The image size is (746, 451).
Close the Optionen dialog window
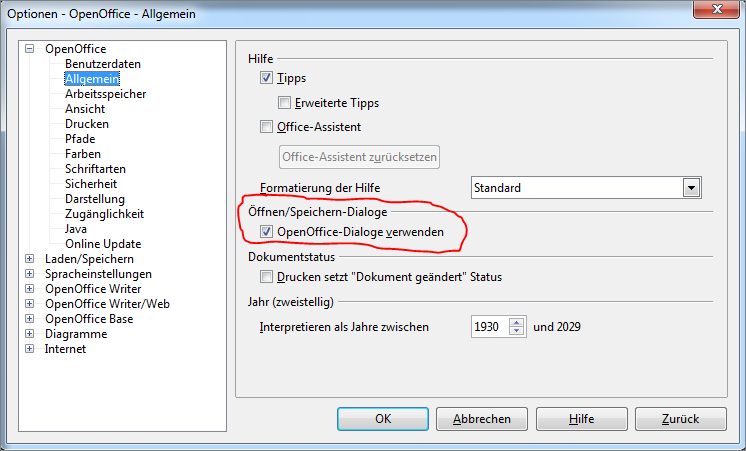click(x=717, y=9)
